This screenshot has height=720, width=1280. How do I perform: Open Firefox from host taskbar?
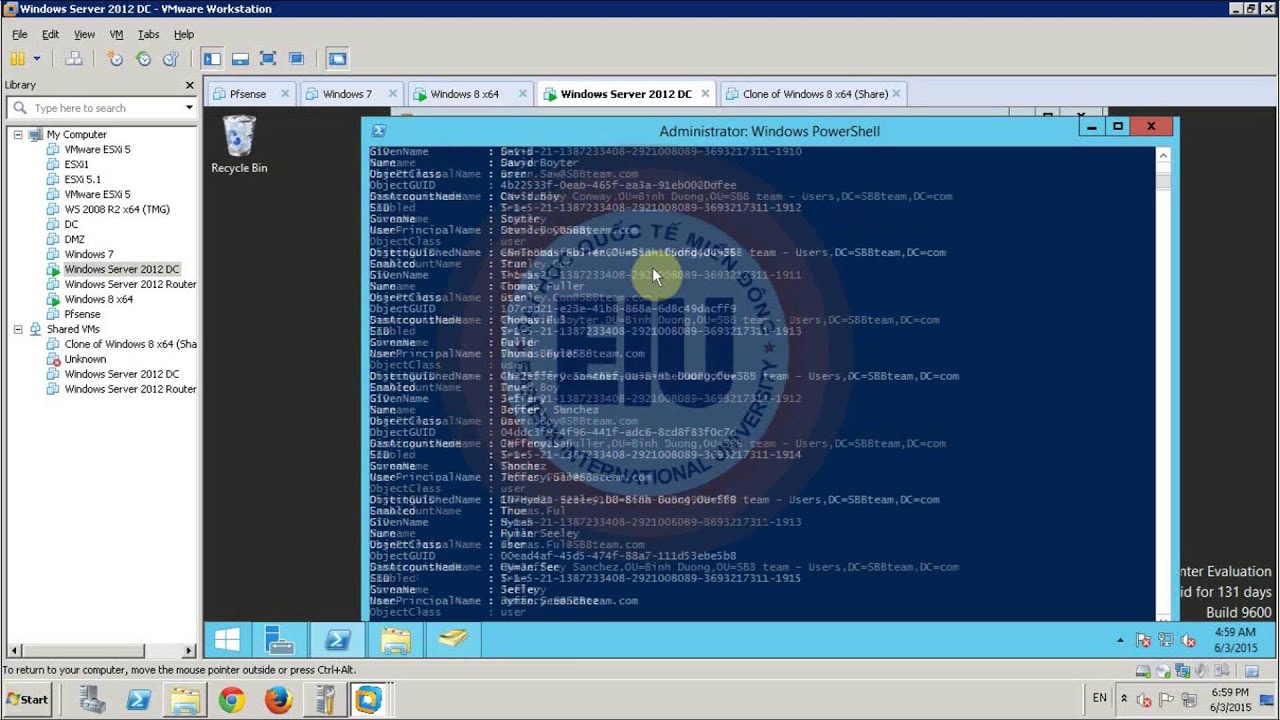[x=278, y=699]
